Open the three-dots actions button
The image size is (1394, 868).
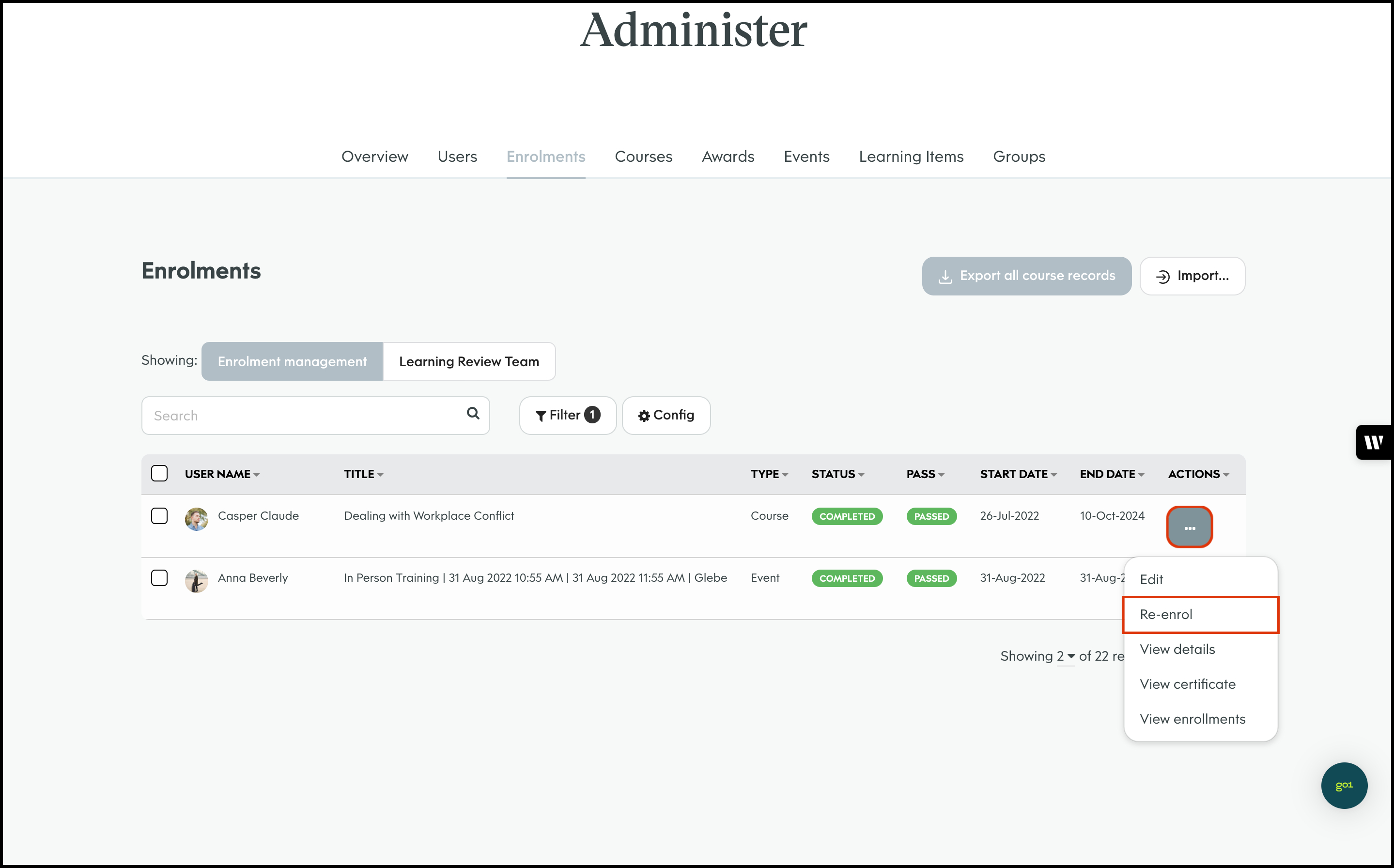pyautogui.click(x=1189, y=527)
